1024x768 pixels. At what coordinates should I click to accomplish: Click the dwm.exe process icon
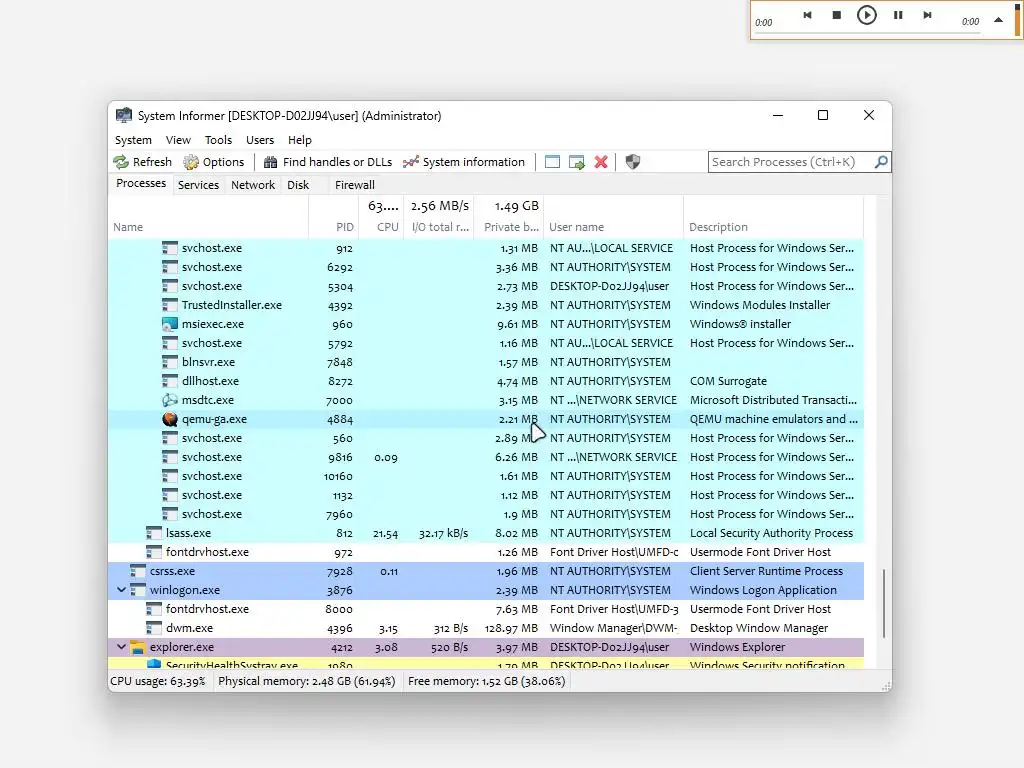pos(153,628)
